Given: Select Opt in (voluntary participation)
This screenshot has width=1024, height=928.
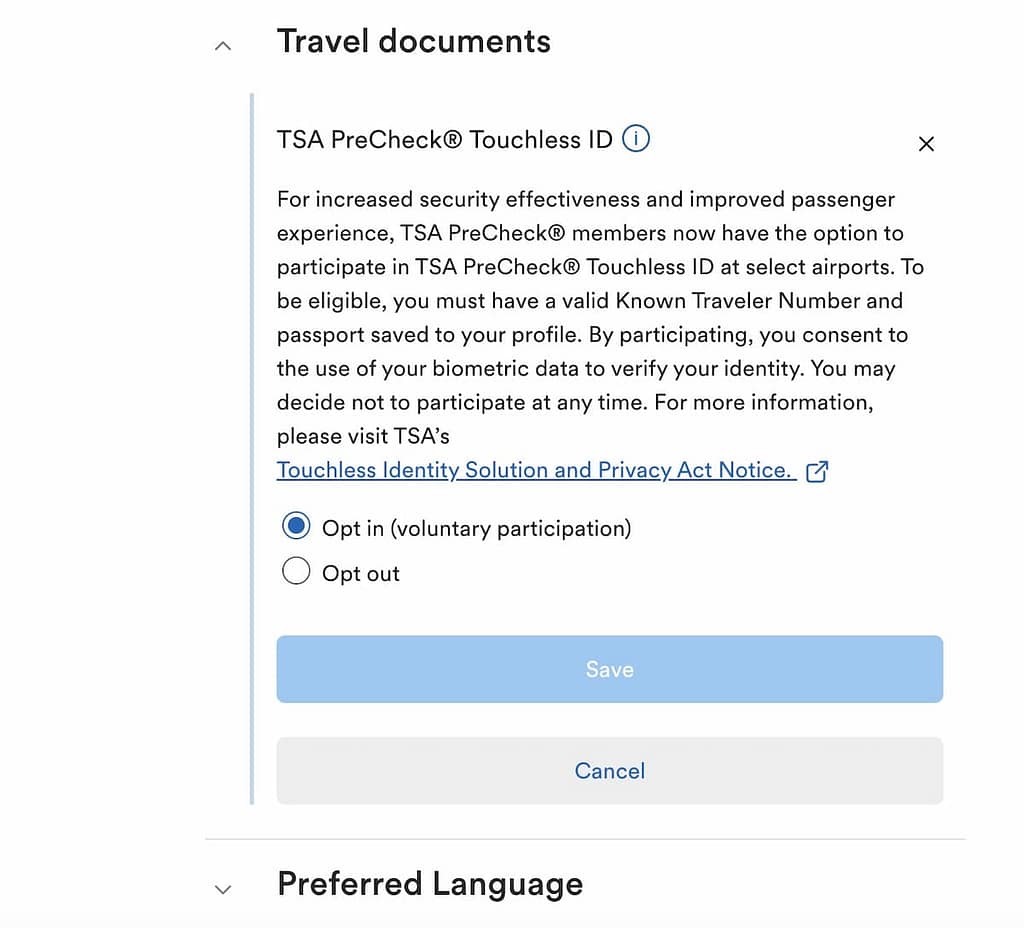Looking at the screenshot, I should 296,525.
